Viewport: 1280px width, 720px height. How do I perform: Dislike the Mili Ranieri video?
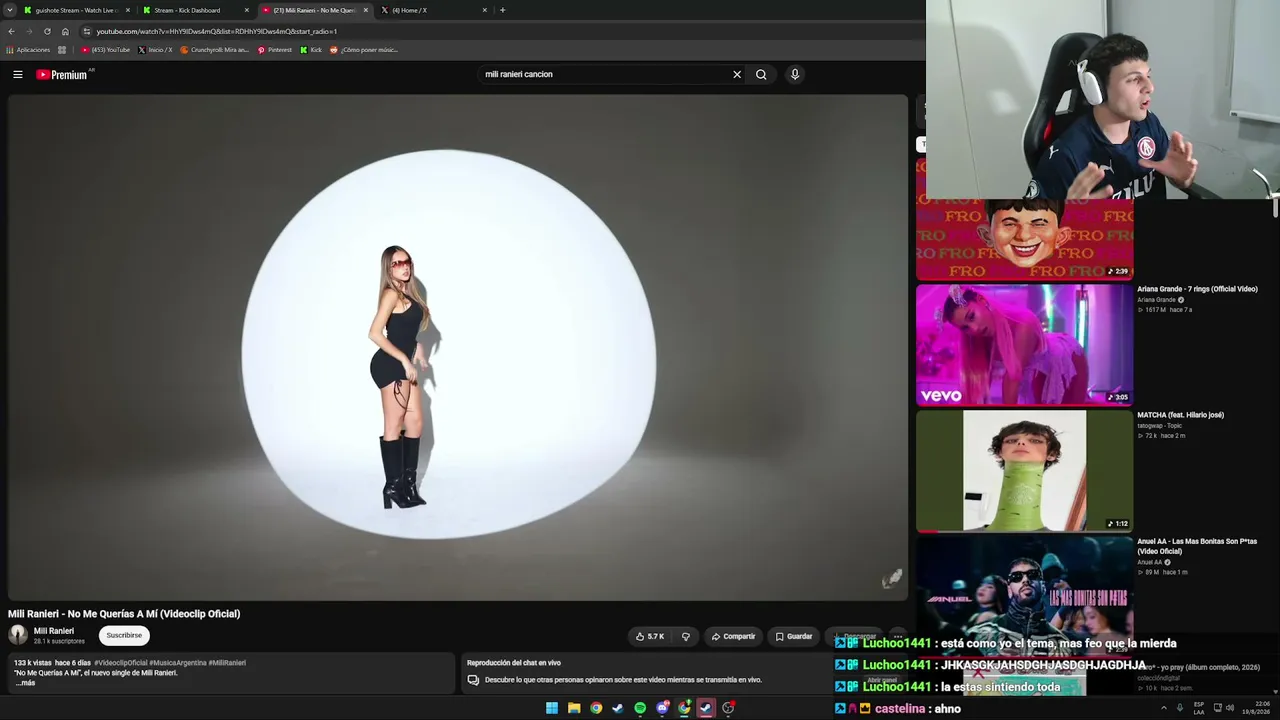coord(686,636)
